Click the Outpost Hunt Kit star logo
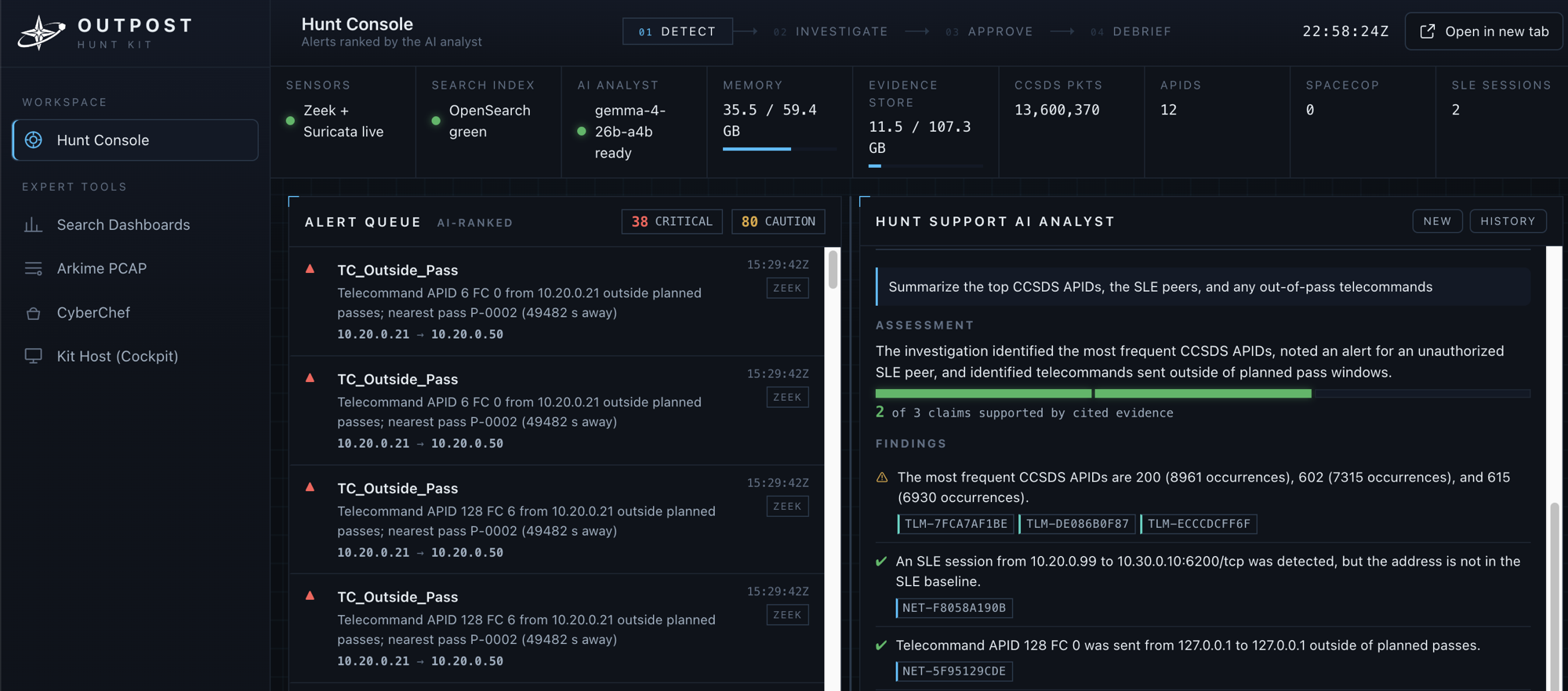Viewport: 1568px width, 691px height. pyautogui.click(x=42, y=32)
